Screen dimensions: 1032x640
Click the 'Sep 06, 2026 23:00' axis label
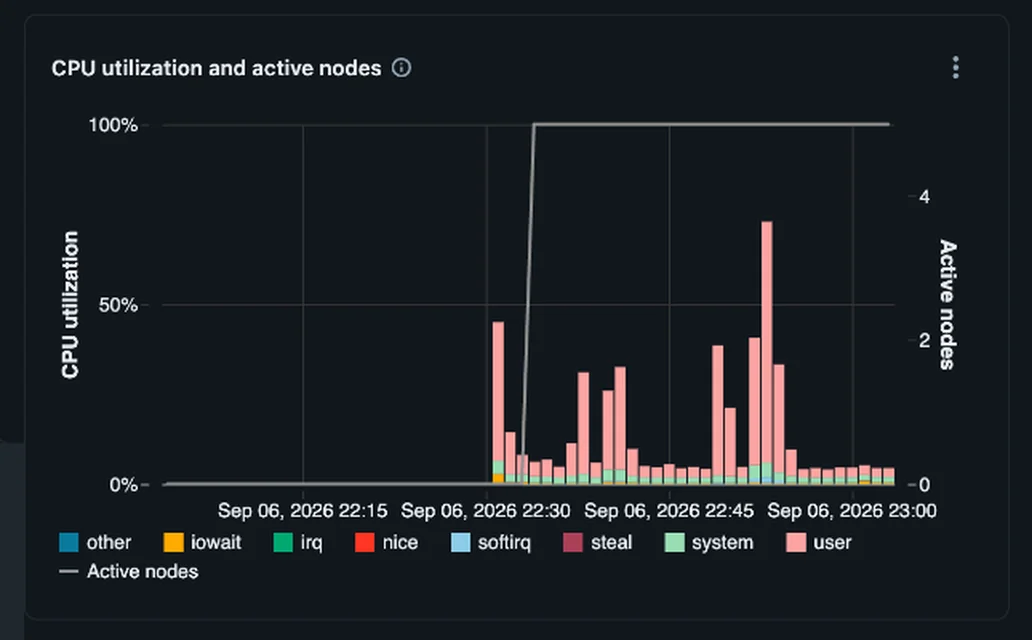point(852,511)
